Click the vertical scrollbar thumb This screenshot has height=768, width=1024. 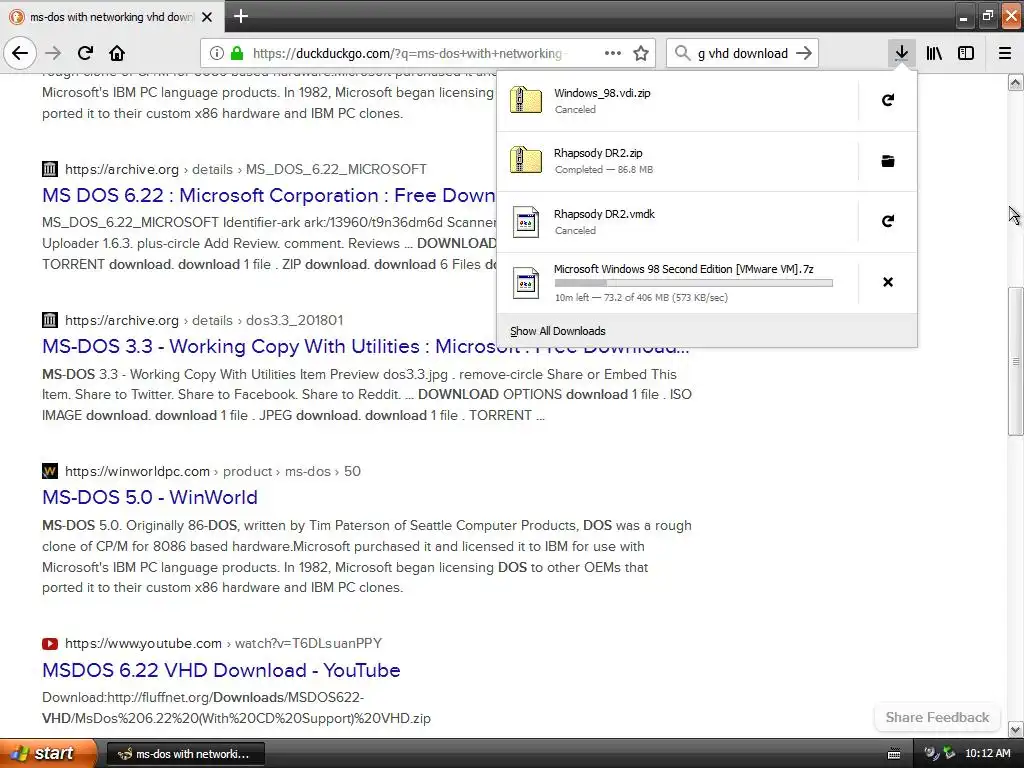click(1015, 361)
